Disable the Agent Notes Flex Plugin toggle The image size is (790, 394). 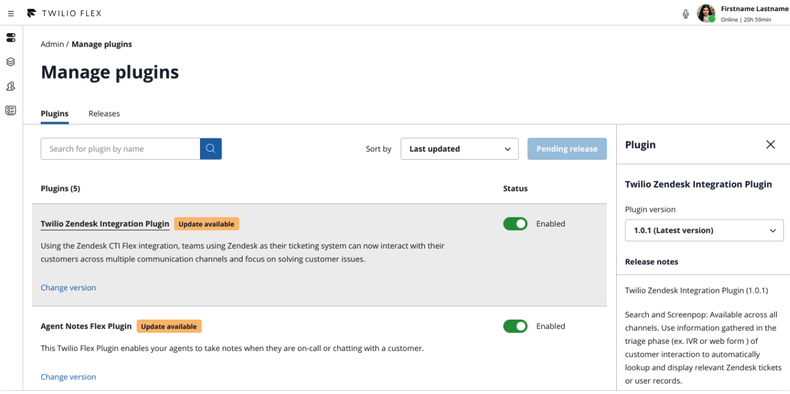(x=515, y=326)
